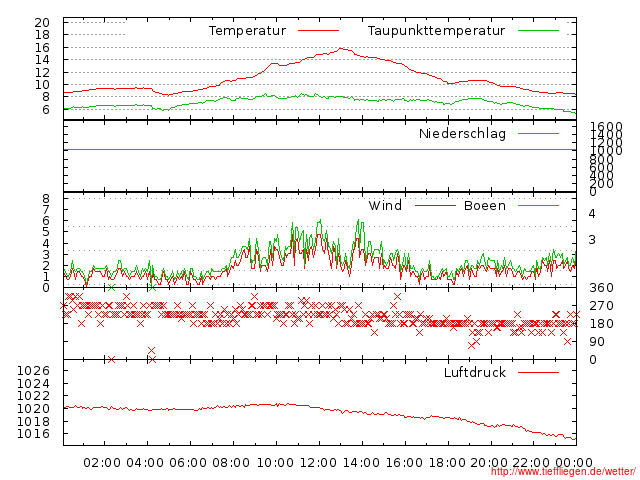This screenshot has height=480, width=640.
Task: Click the 10 temperature axis value
Action: click(42, 84)
